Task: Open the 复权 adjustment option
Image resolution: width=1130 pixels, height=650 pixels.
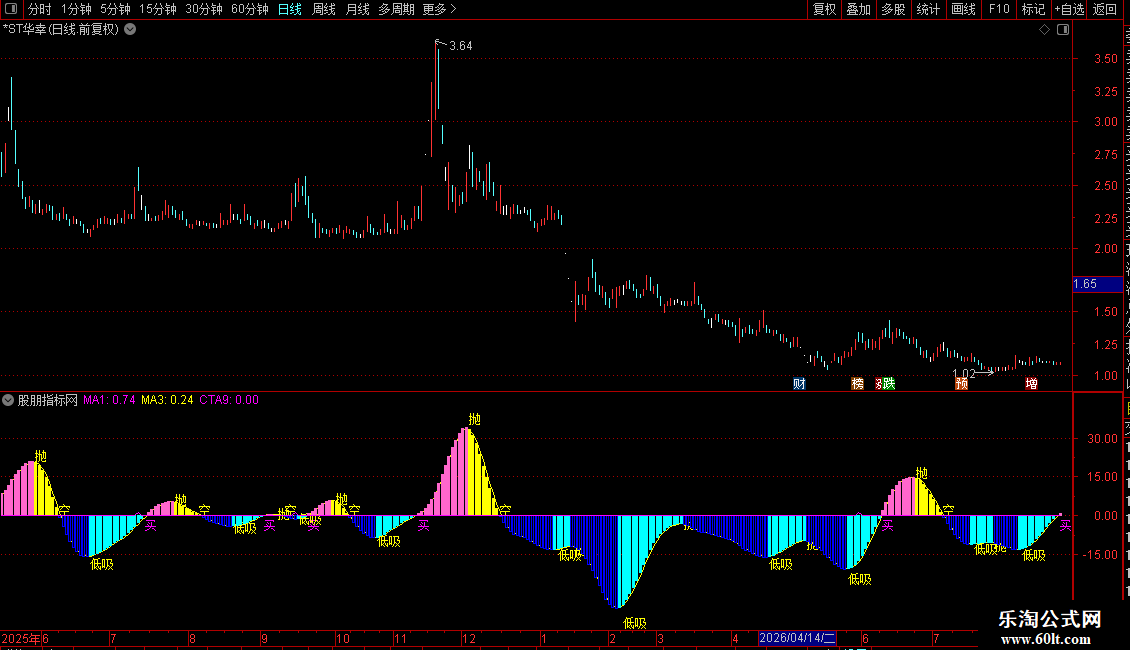Action: pos(824,9)
